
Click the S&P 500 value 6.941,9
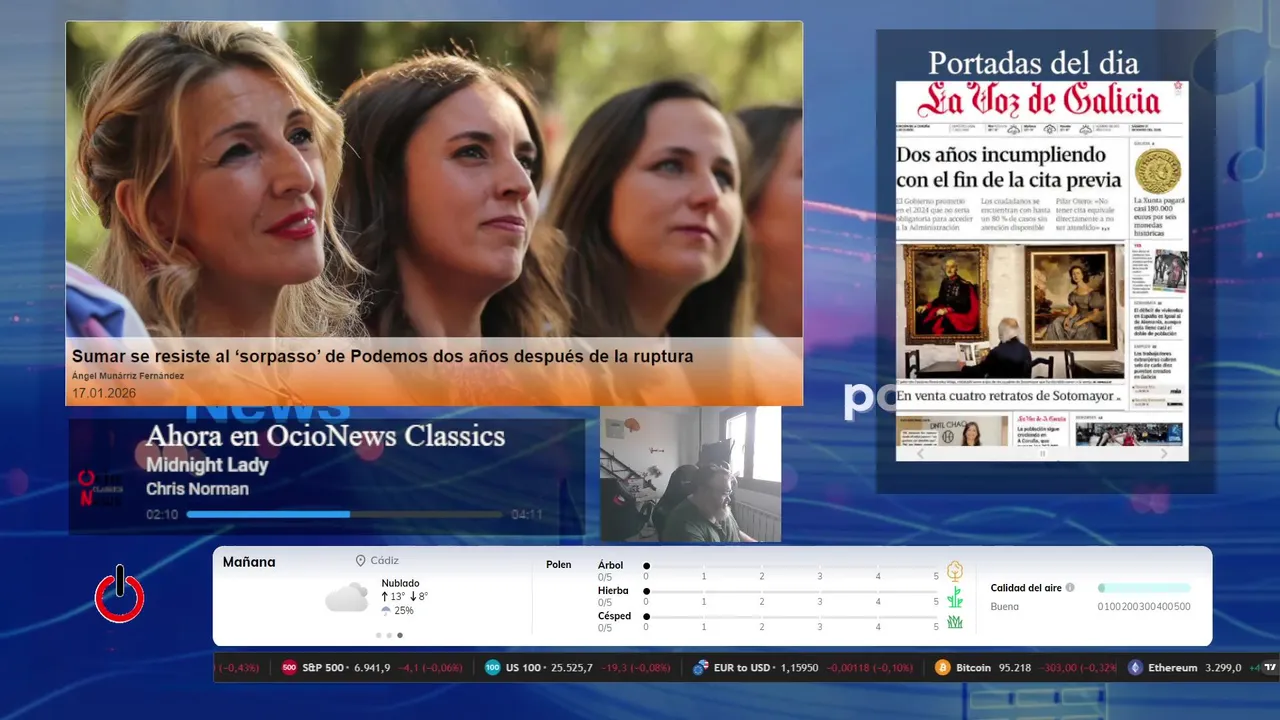click(374, 667)
